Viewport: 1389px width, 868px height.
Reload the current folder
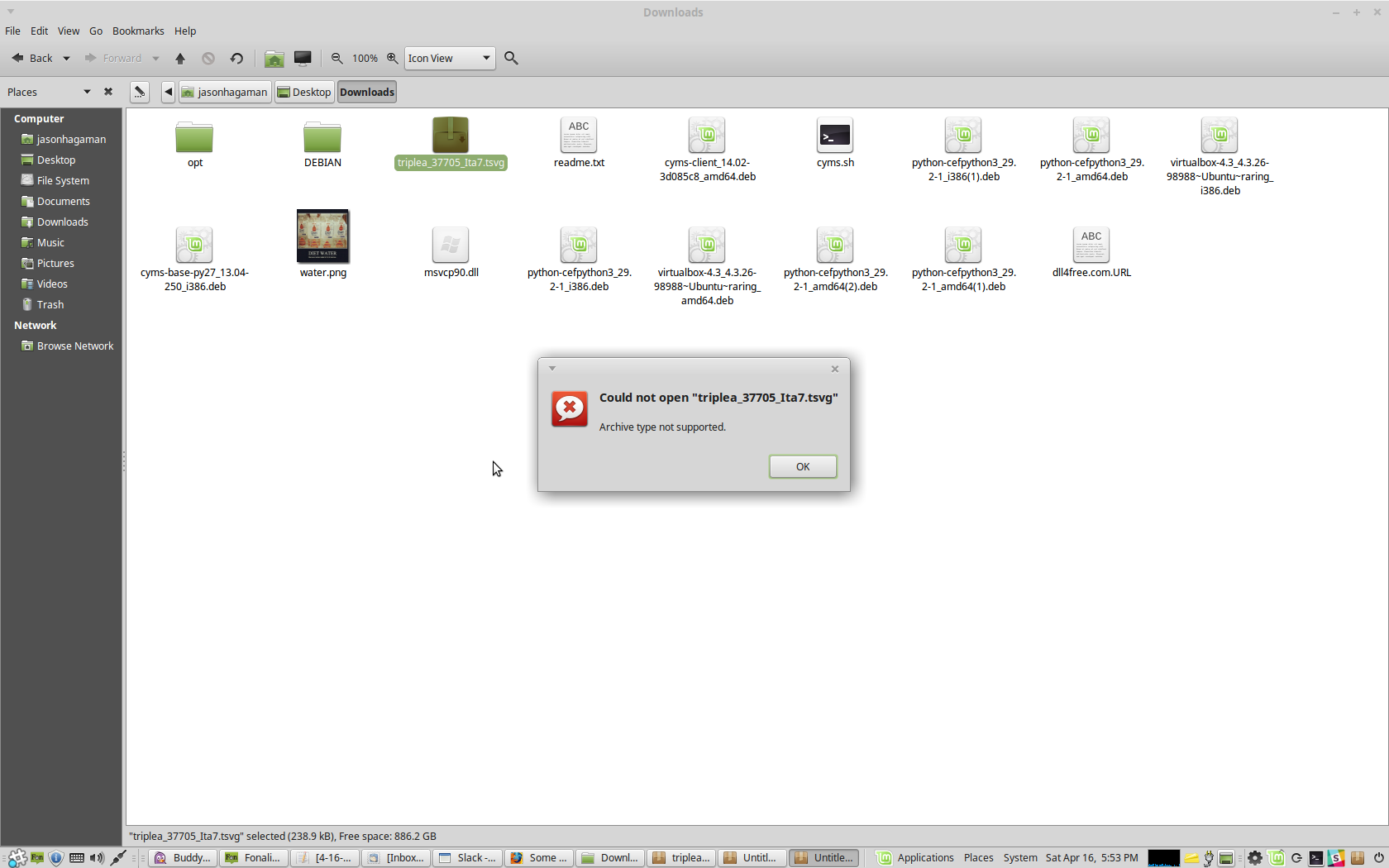[236, 58]
